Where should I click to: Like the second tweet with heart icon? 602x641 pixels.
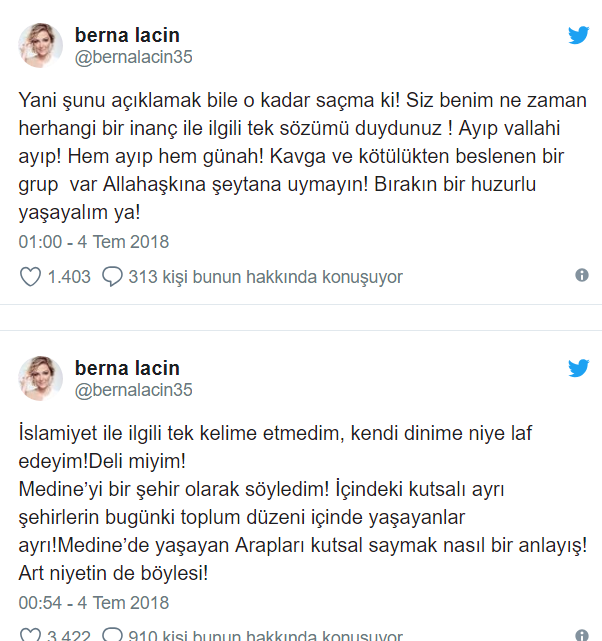(30, 634)
